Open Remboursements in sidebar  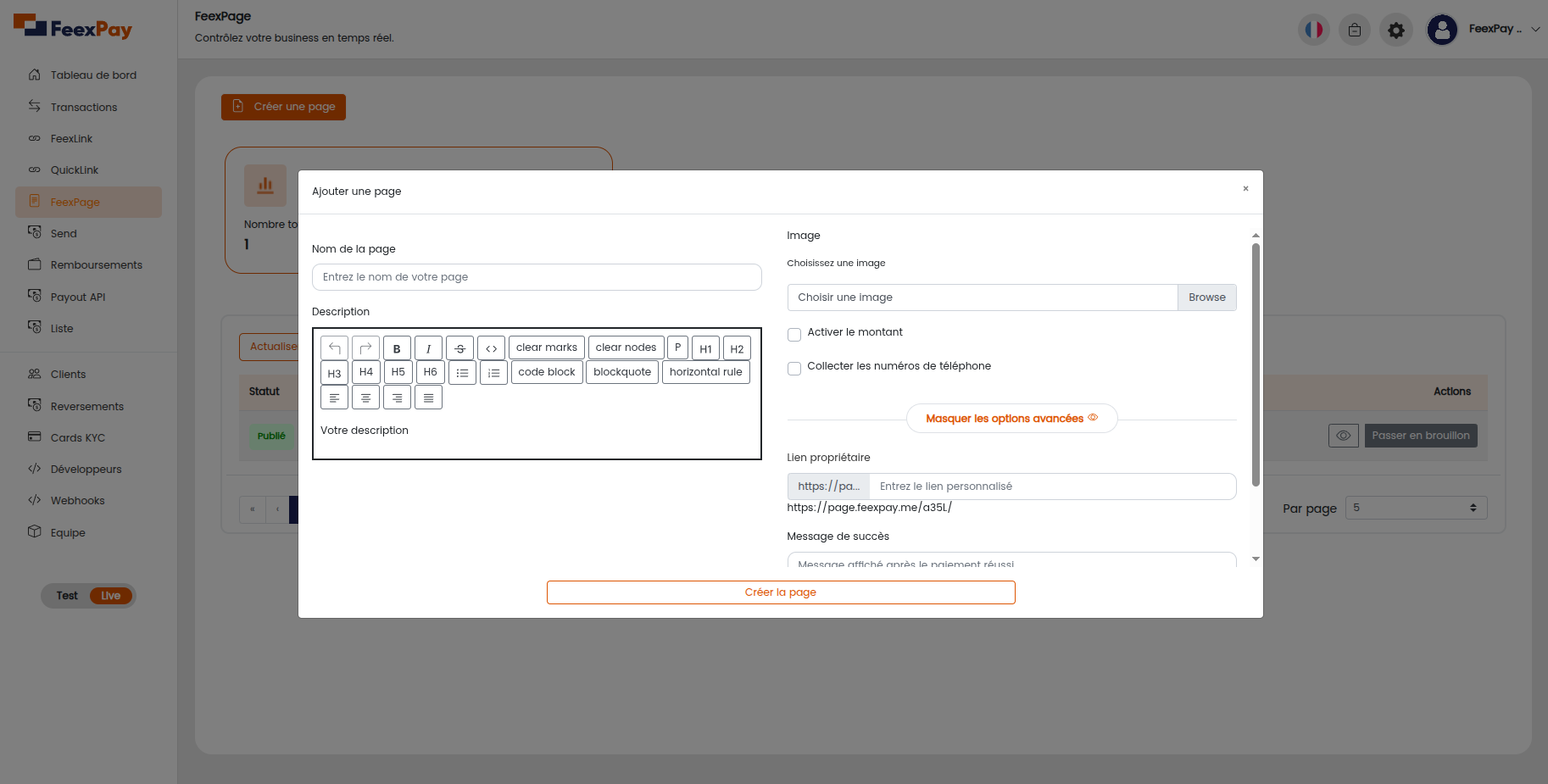[88, 265]
